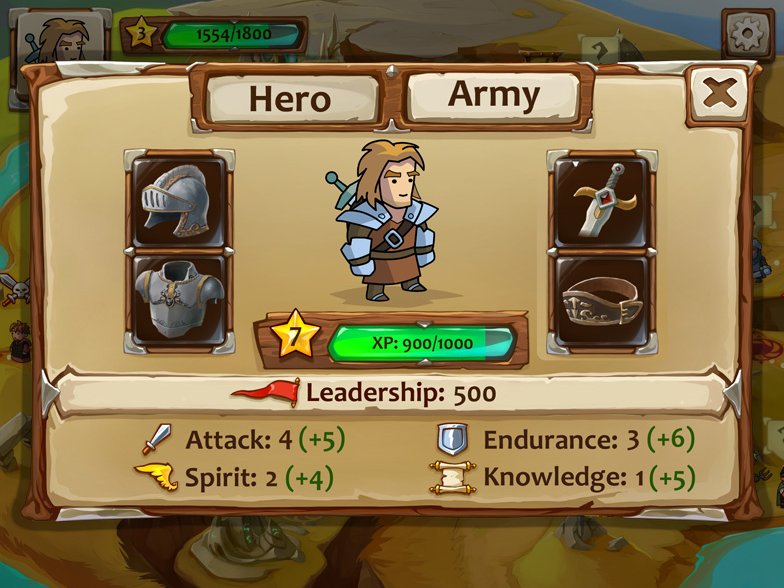Select the helmet equipment slot

(x=179, y=202)
